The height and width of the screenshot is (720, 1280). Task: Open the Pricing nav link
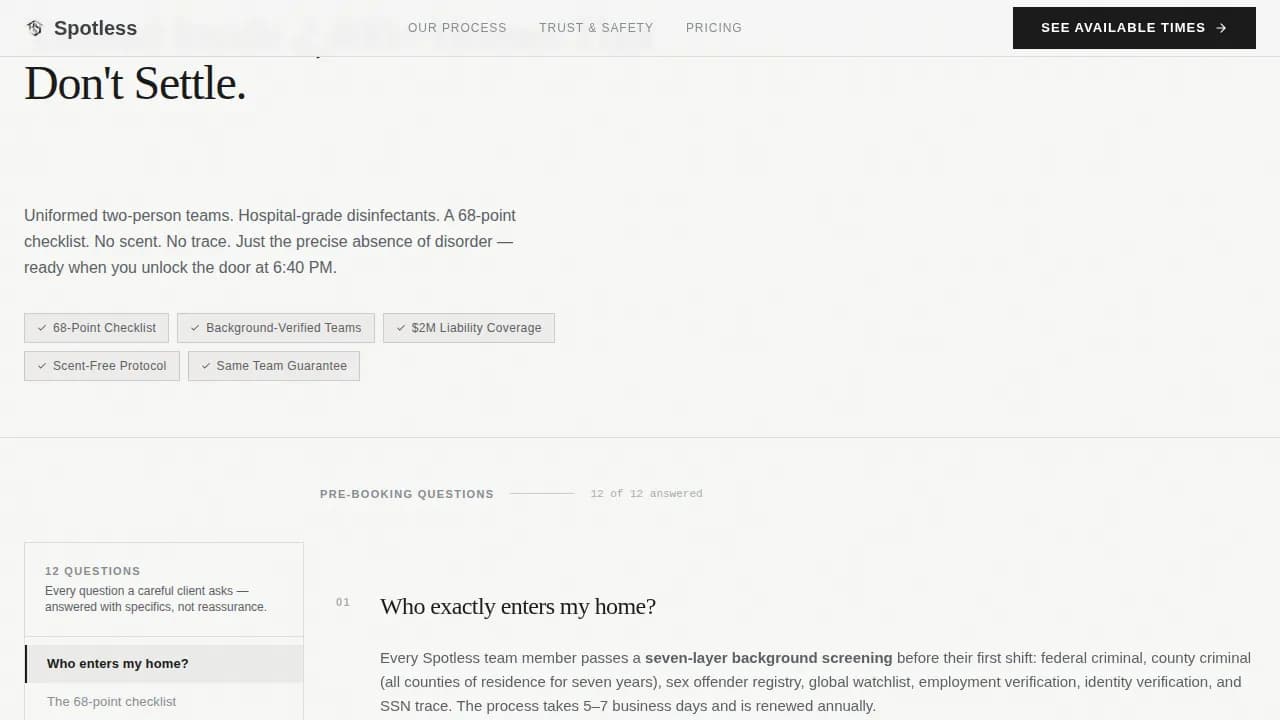(714, 28)
